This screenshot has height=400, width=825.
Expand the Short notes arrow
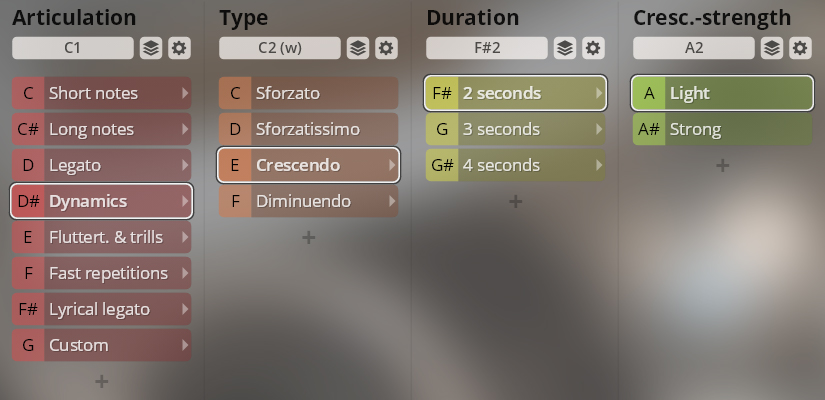(x=184, y=93)
